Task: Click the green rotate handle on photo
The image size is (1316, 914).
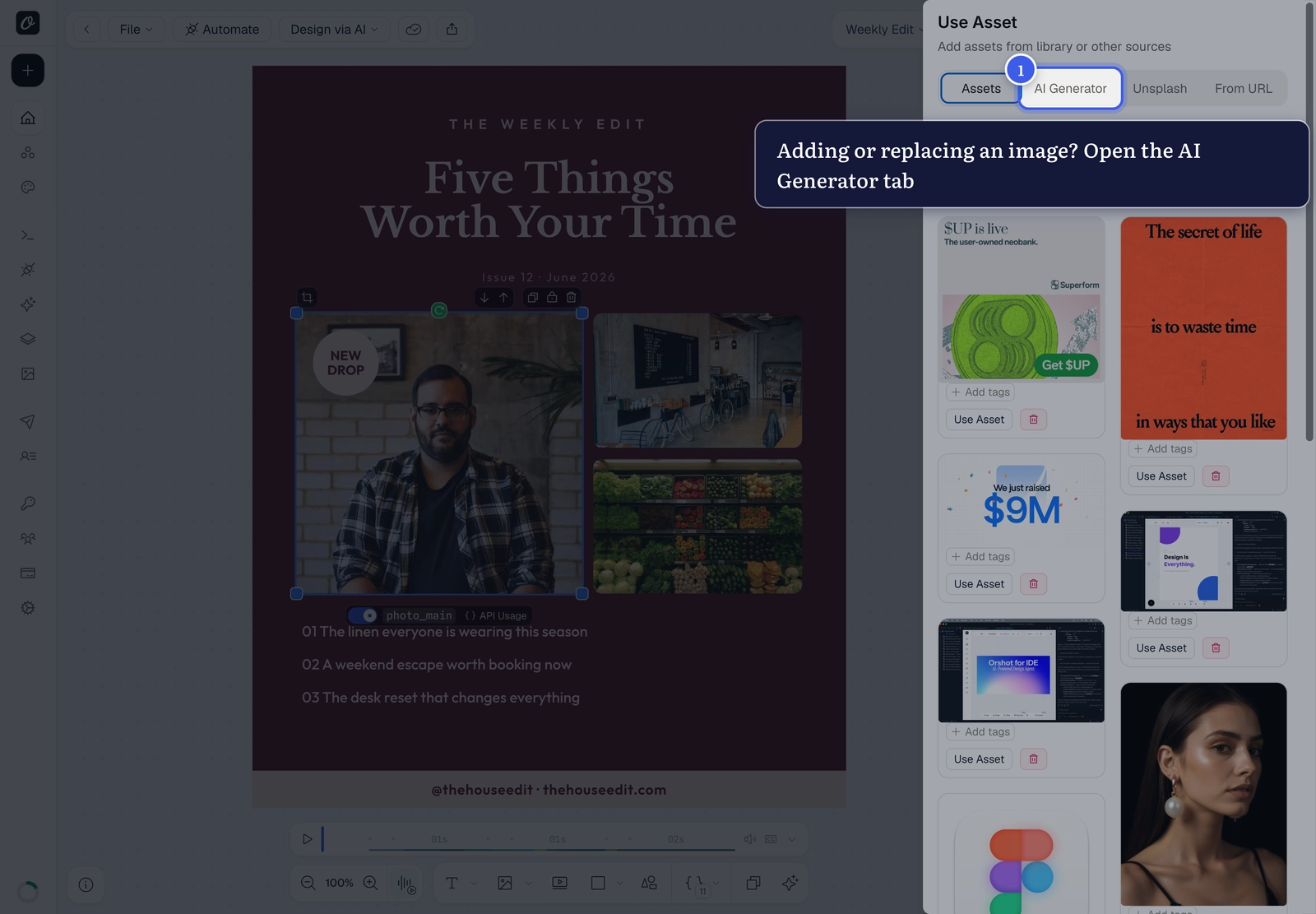Action: pyautogui.click(x=439, y=310)
